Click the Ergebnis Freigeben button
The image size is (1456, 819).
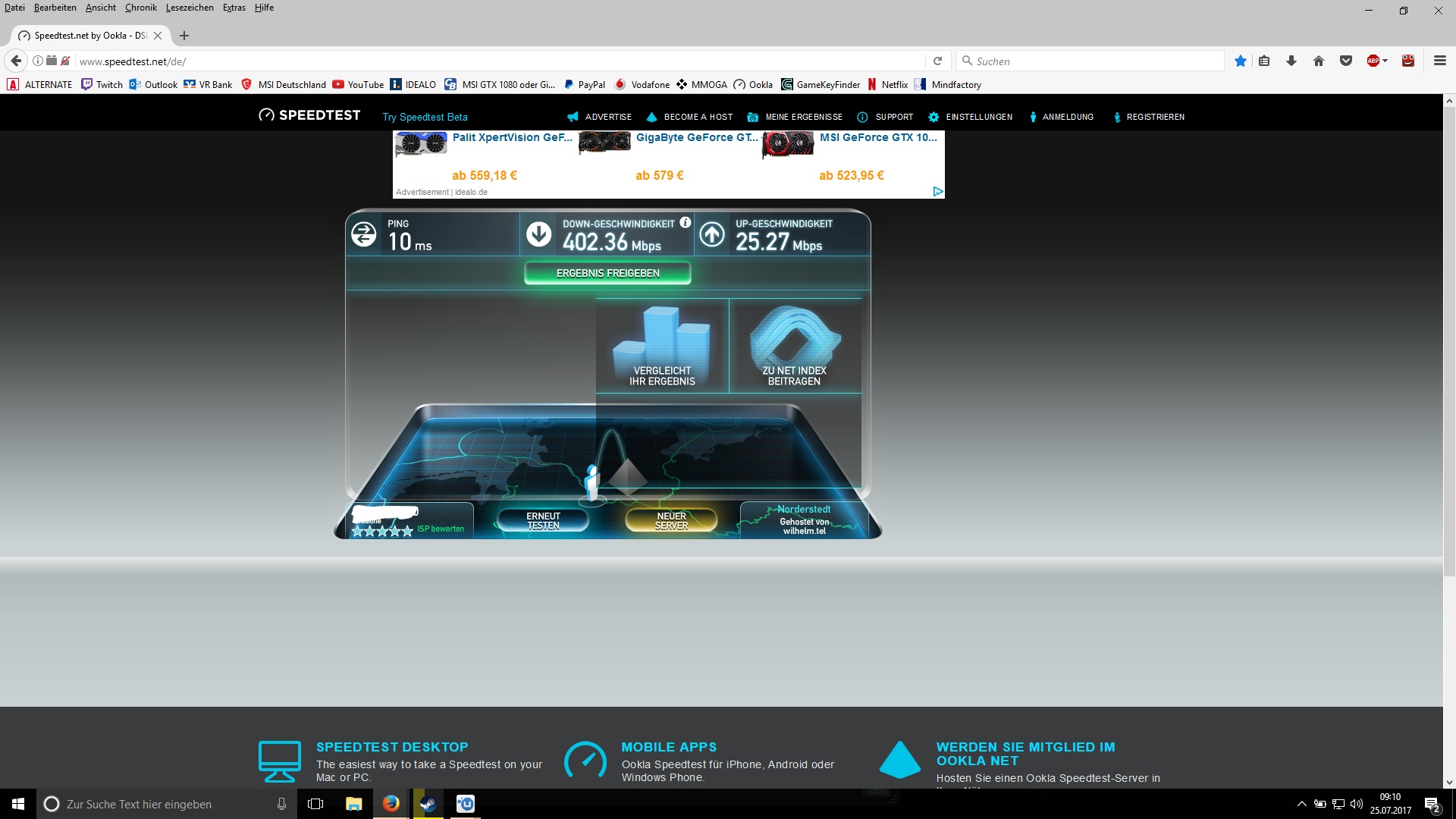pos(607,273)
